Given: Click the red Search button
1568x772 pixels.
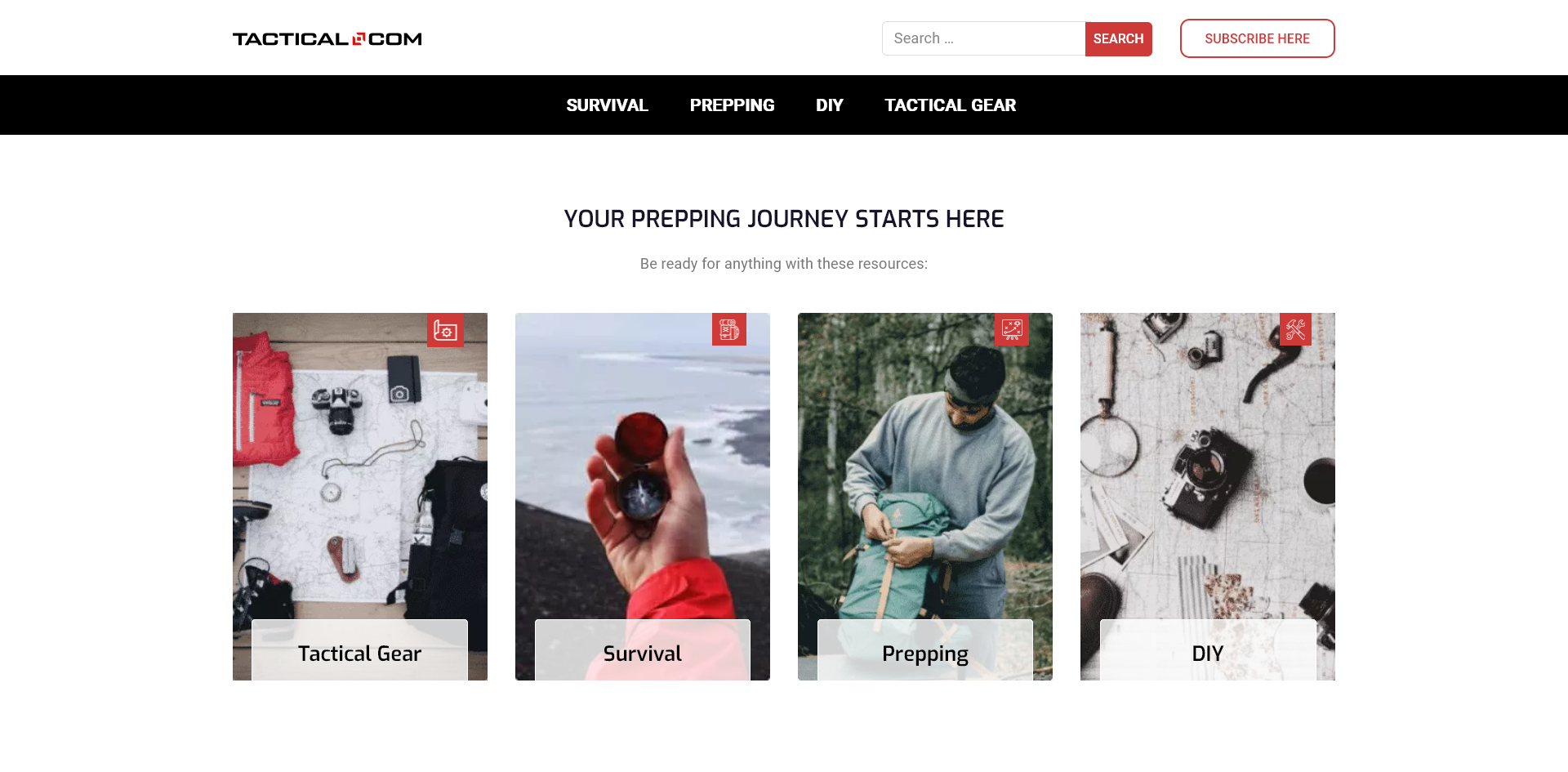Looking at the screenshot, I should click(x=1118, y=39).
